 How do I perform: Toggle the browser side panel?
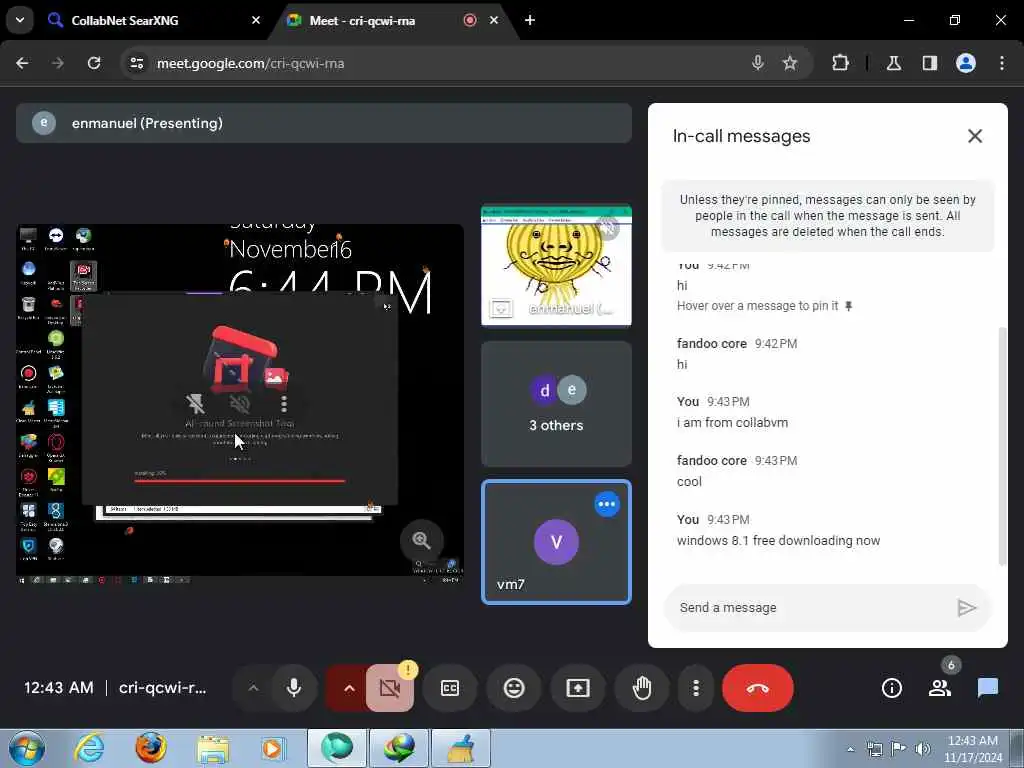click(929, 63)
